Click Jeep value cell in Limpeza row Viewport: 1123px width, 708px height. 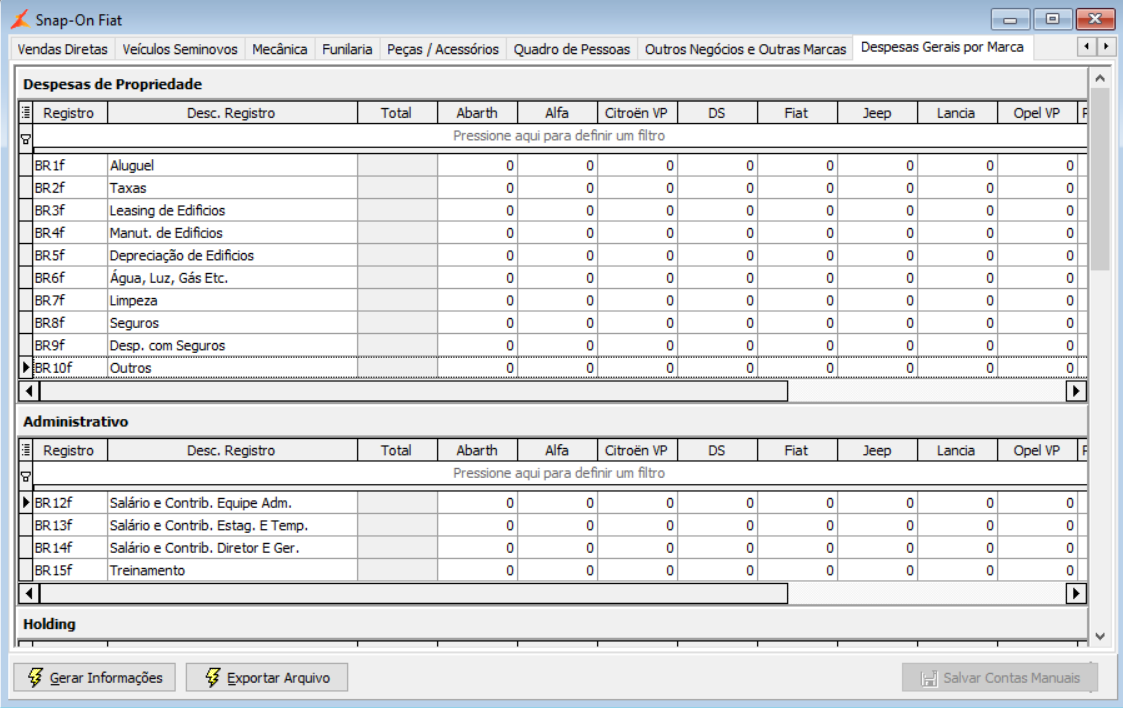point(877,301)
